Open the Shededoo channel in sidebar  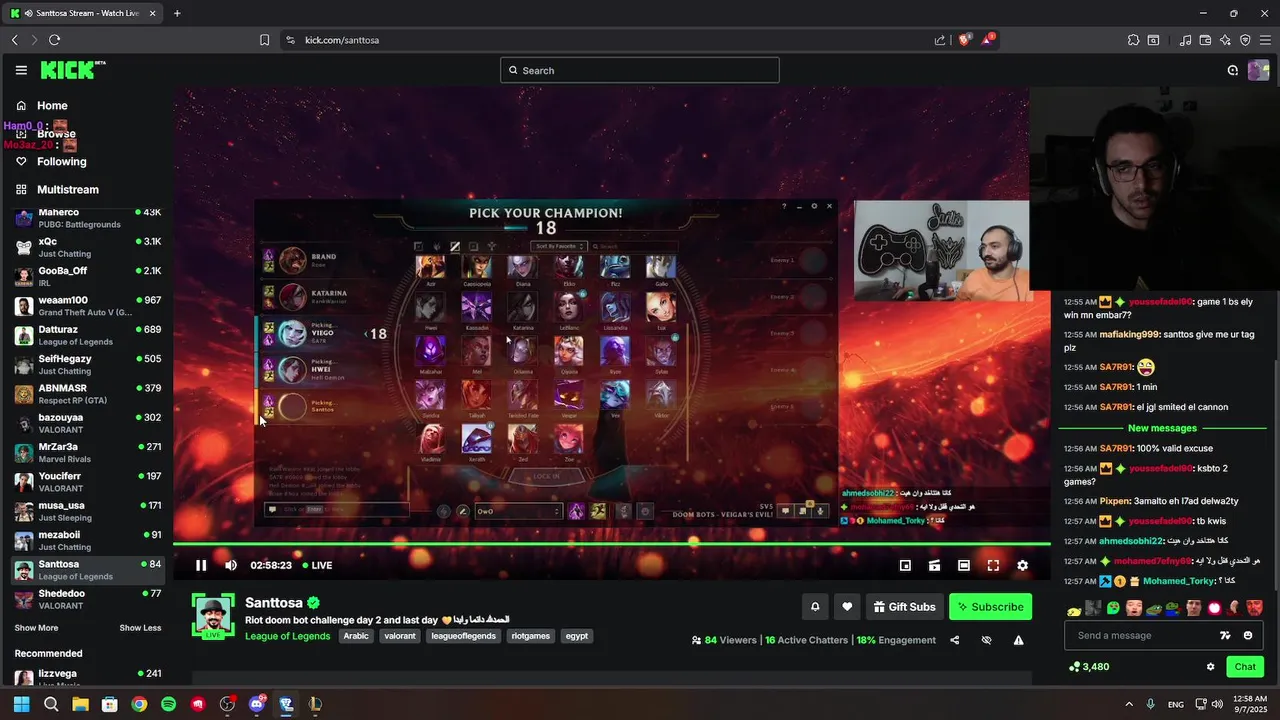click(x=87, y=599)
